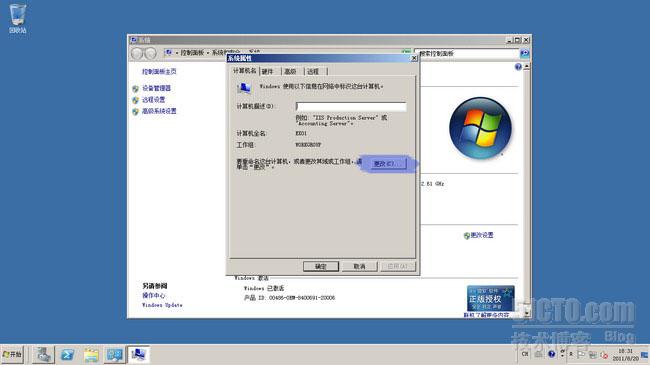Click the fourth pinned taskbar icon

coord(114,355)
